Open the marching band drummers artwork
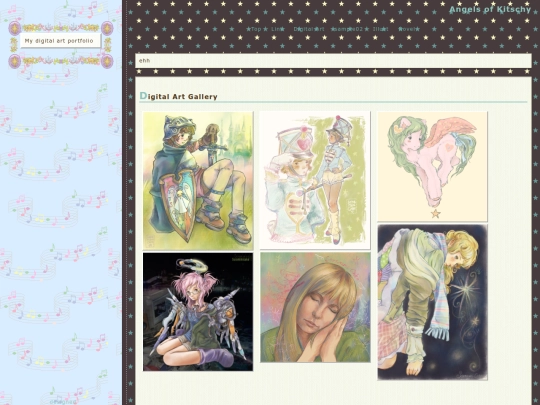 coord(315,180)
